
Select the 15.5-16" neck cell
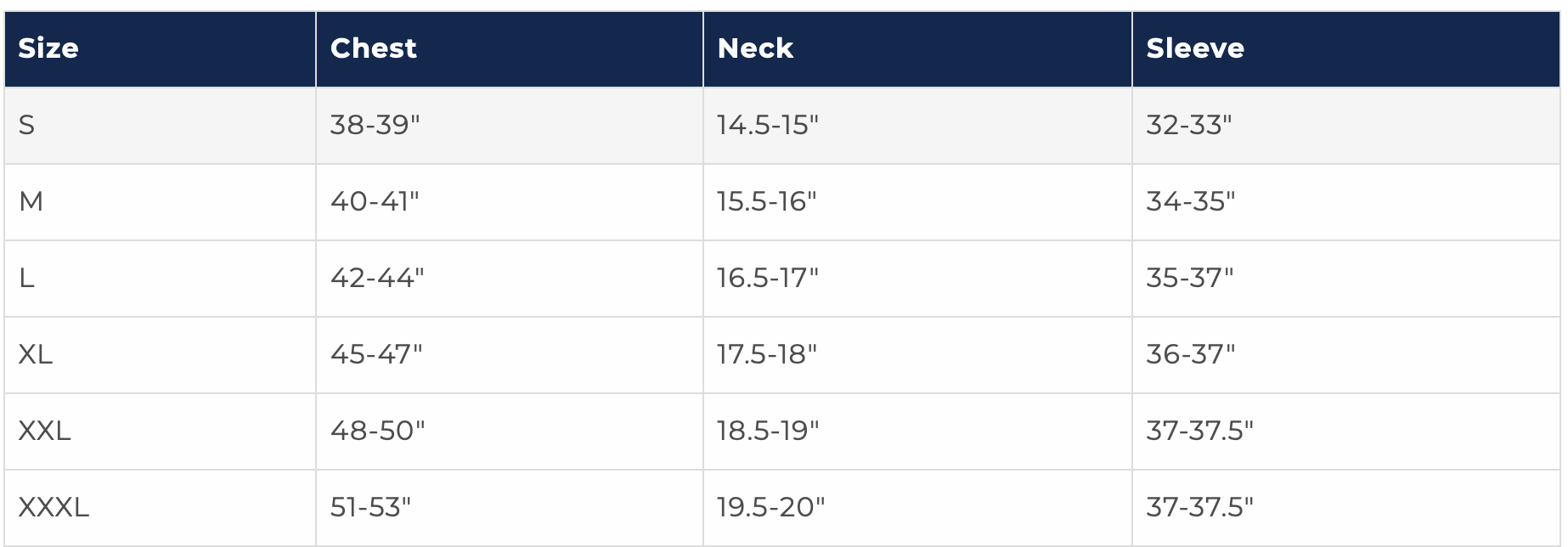[x=766, y=202]
